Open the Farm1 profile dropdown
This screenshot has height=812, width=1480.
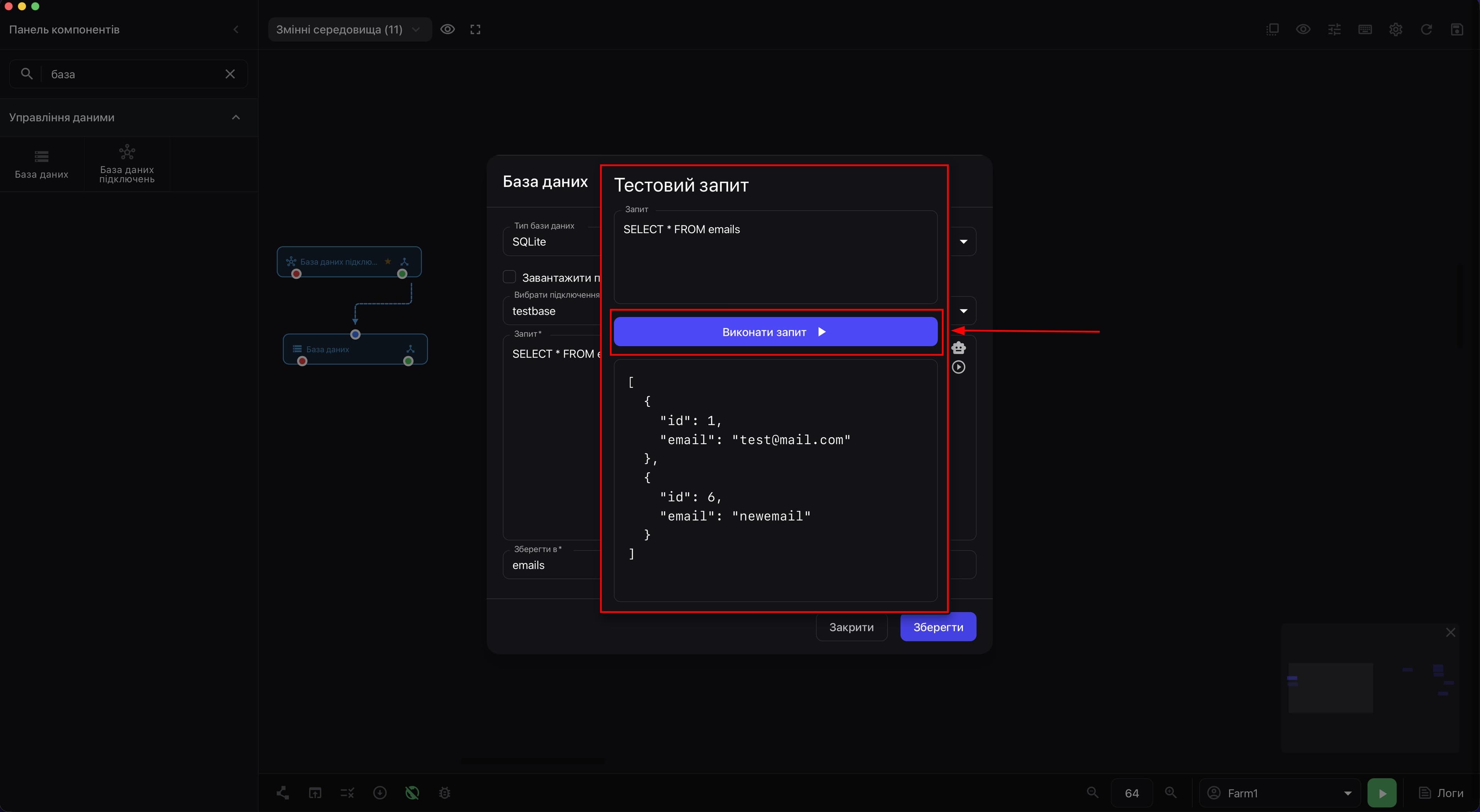point(1280,793)
